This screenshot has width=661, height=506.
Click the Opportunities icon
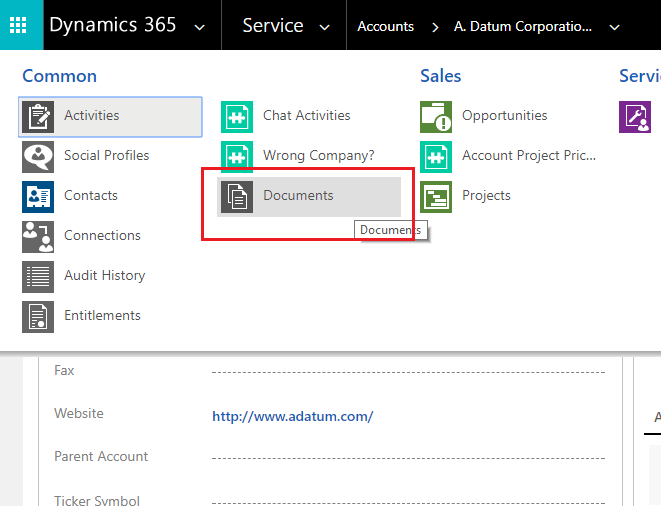pyautogui.click(x=436, y=116)
